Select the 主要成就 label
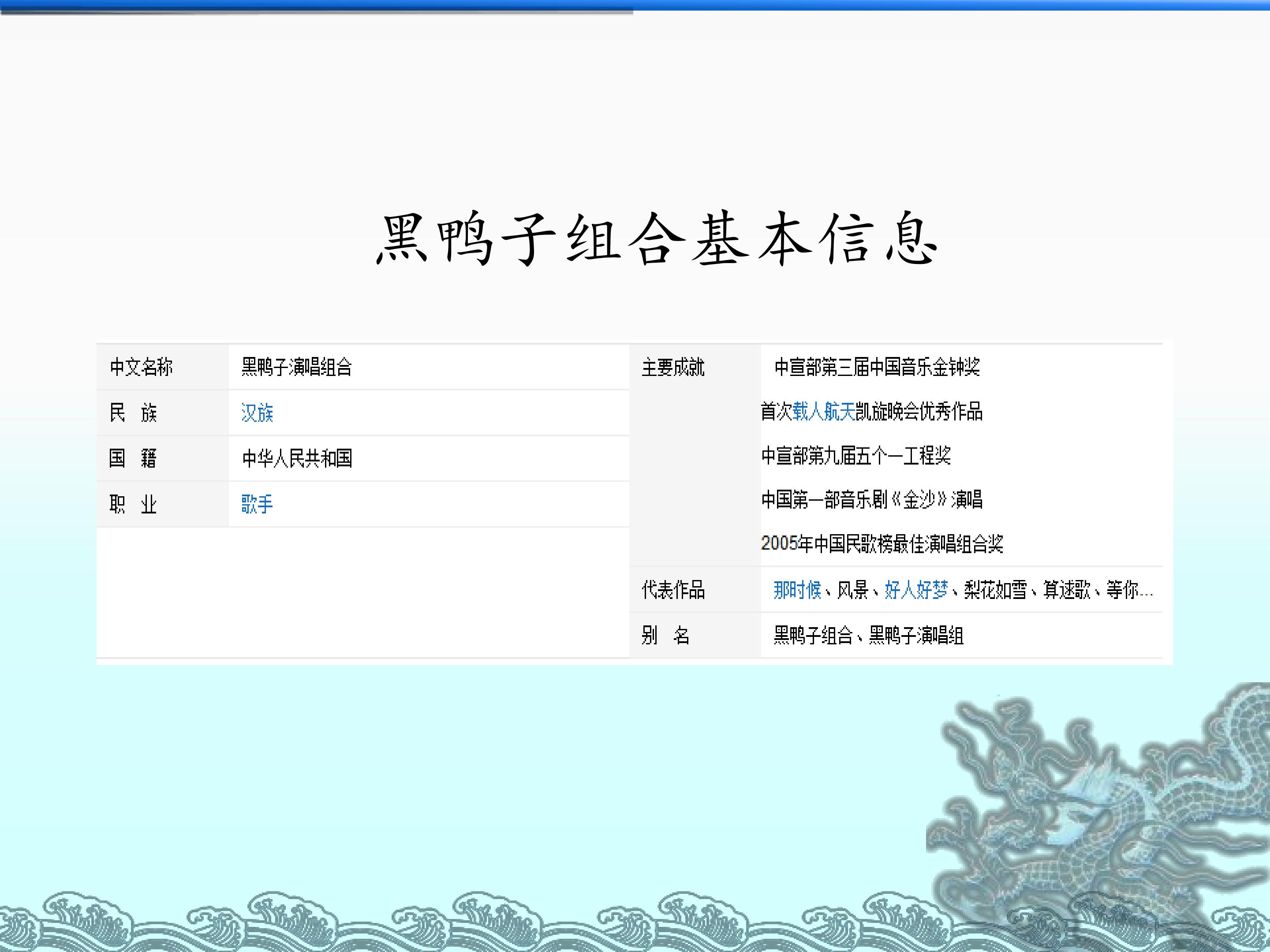 [x=673, y=367]
